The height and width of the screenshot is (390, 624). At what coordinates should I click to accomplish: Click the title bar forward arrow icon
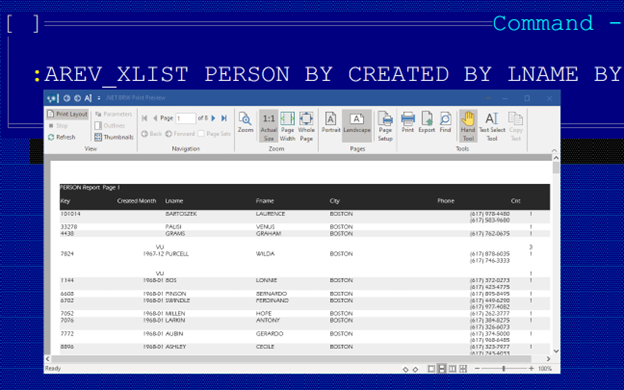78,98
